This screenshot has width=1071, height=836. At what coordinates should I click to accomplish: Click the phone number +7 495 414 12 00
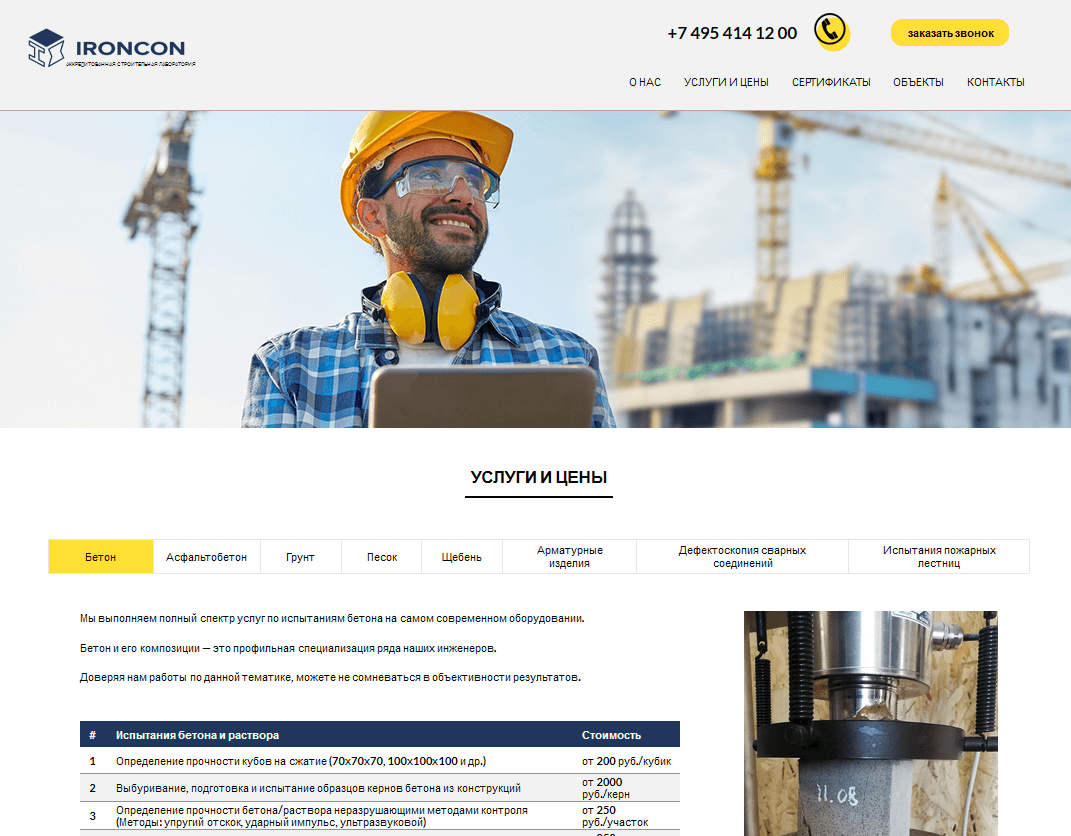(732, 33)
